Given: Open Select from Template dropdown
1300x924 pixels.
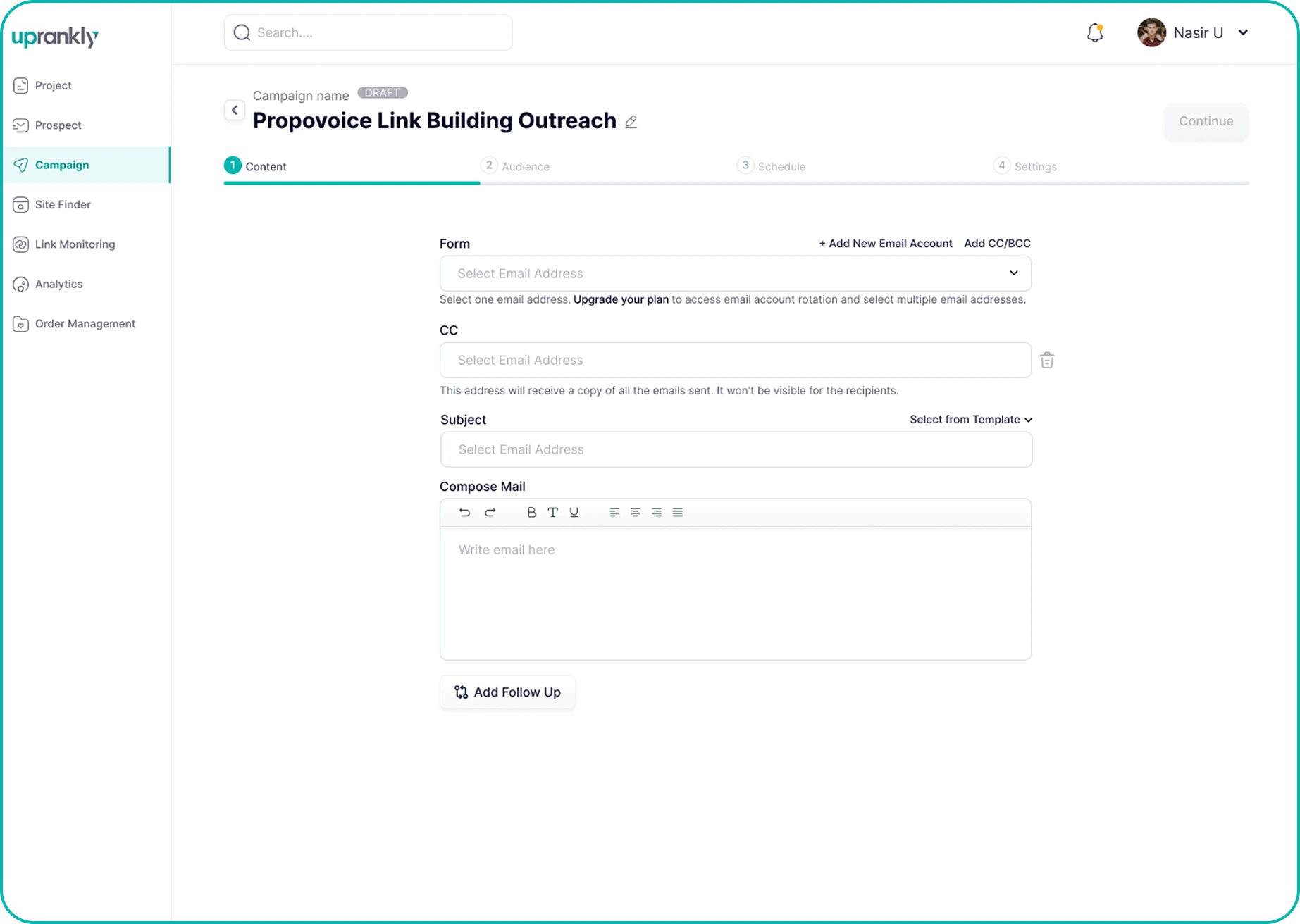Looking at the screenshot, I should [971, 419].
